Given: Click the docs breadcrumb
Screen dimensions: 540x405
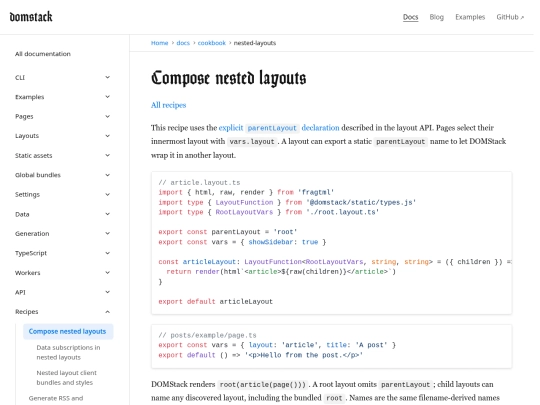Looking at the screenshot, I should pyautogui.click(x=183, y=43).
